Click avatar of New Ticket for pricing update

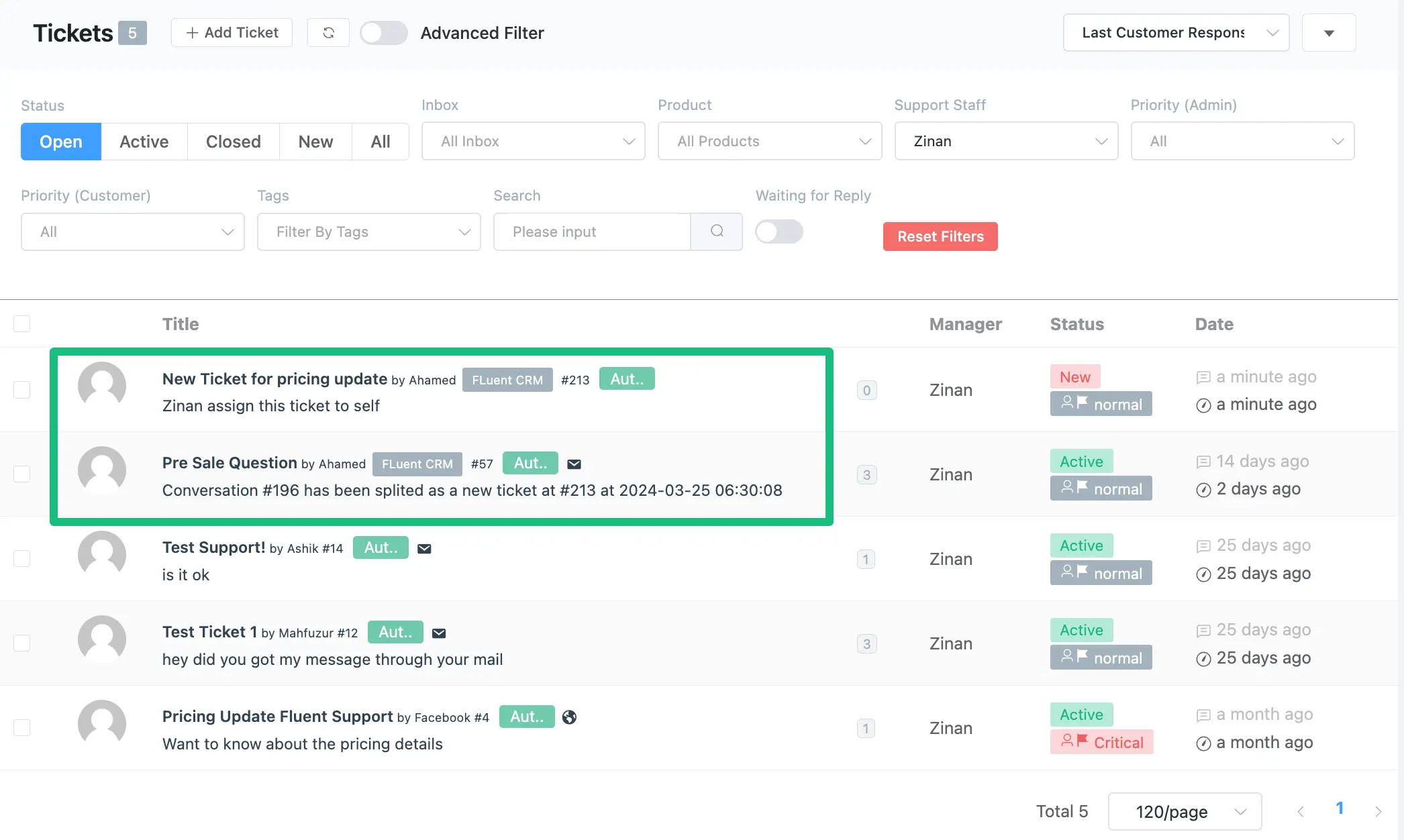click(102, 386)
